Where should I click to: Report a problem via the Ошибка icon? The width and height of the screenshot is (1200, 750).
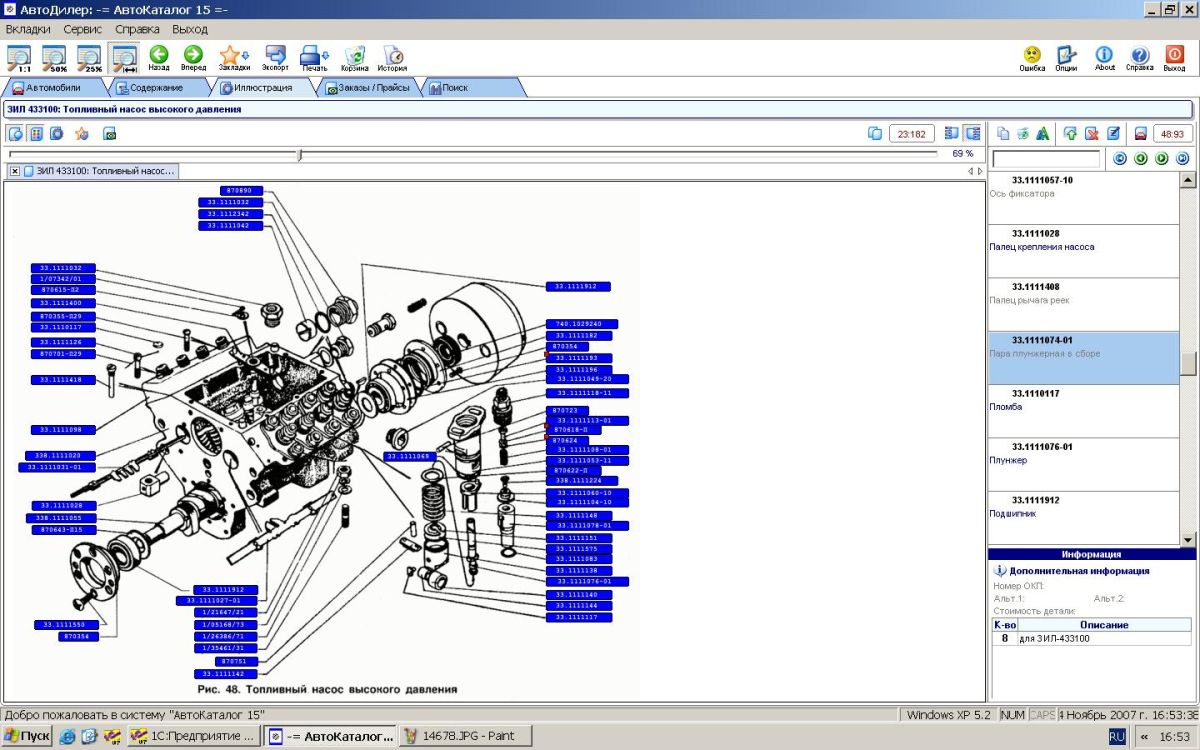1032,58
